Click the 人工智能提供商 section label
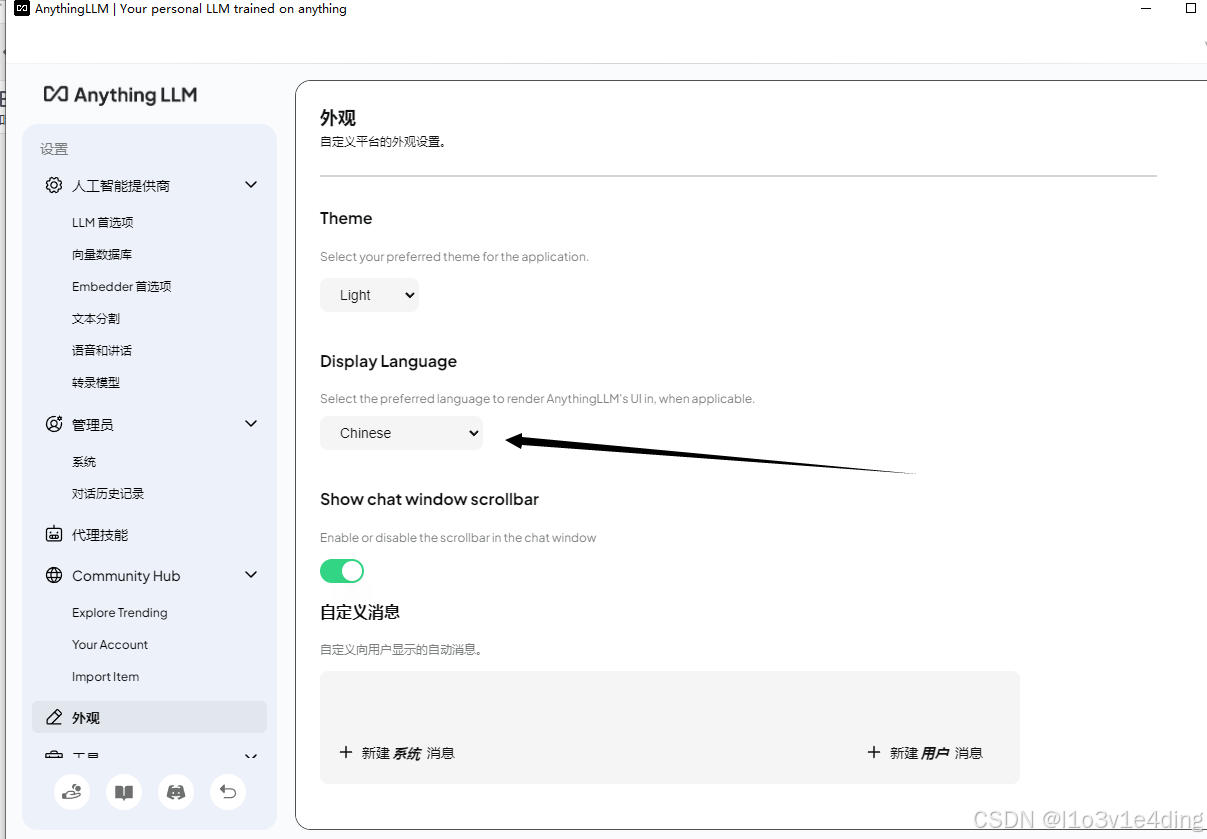Screen dimensions: 1207x839 coord(121,186)
